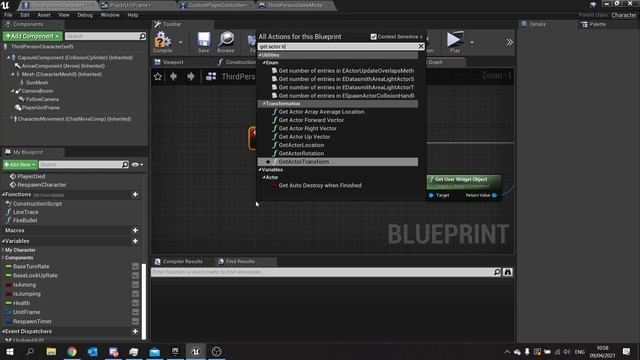
Task: Click the graph breadcrumb grid icon
Action: 211,76
